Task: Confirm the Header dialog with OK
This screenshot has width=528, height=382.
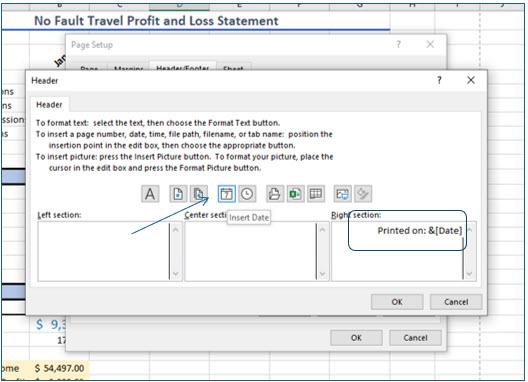Action: click(x=397, y=302)
